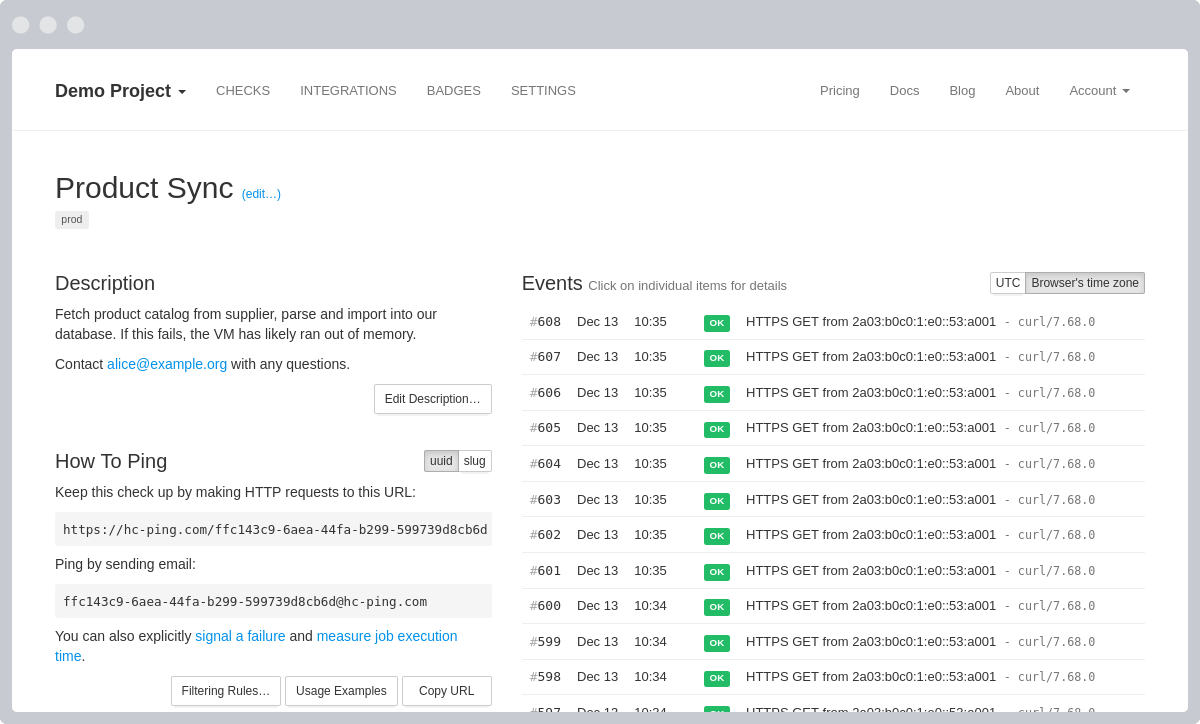
Task: Click the OK status badge on event #608
Action: tap(716, 322)
